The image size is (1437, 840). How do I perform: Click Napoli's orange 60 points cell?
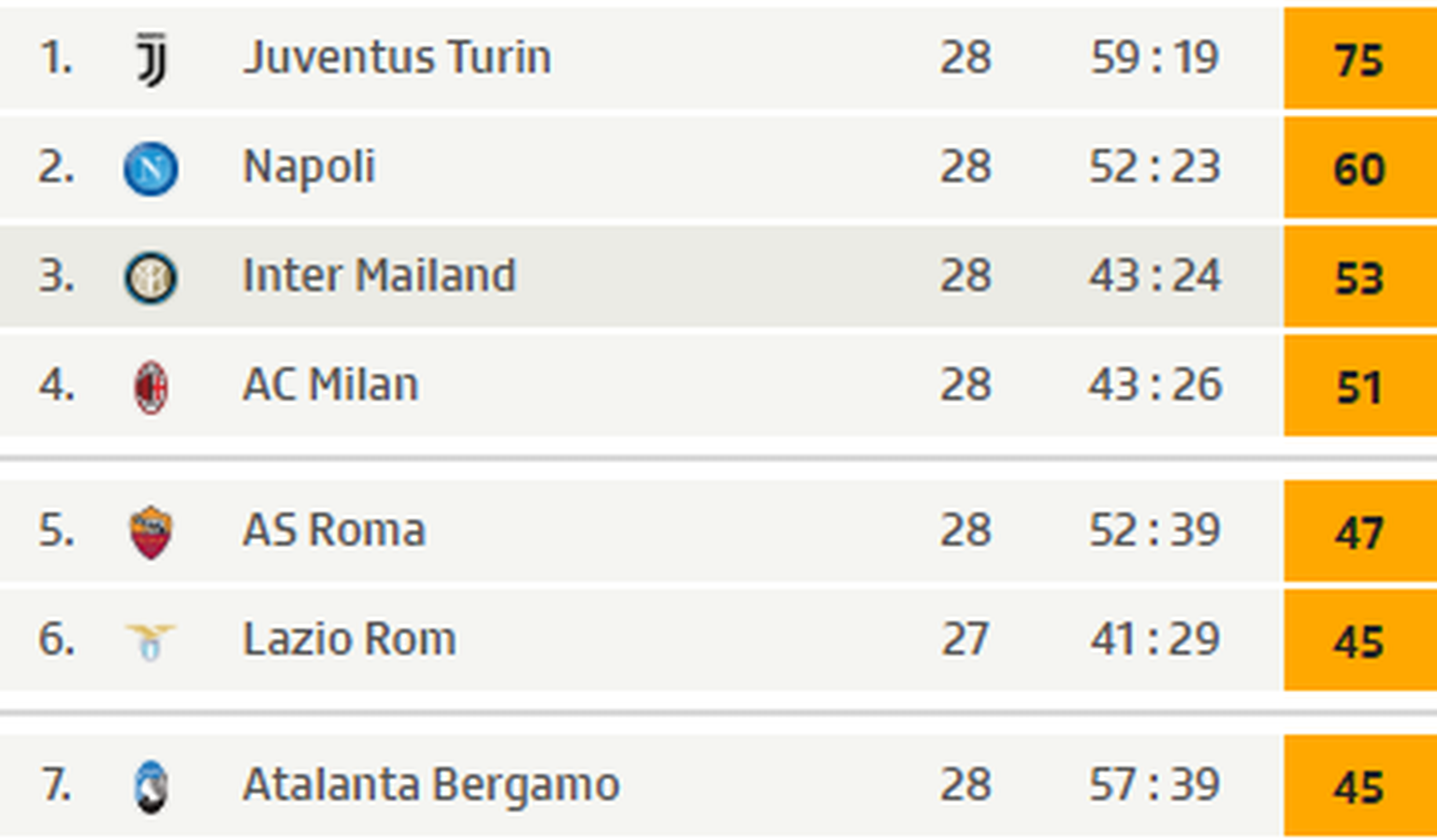1358,169
